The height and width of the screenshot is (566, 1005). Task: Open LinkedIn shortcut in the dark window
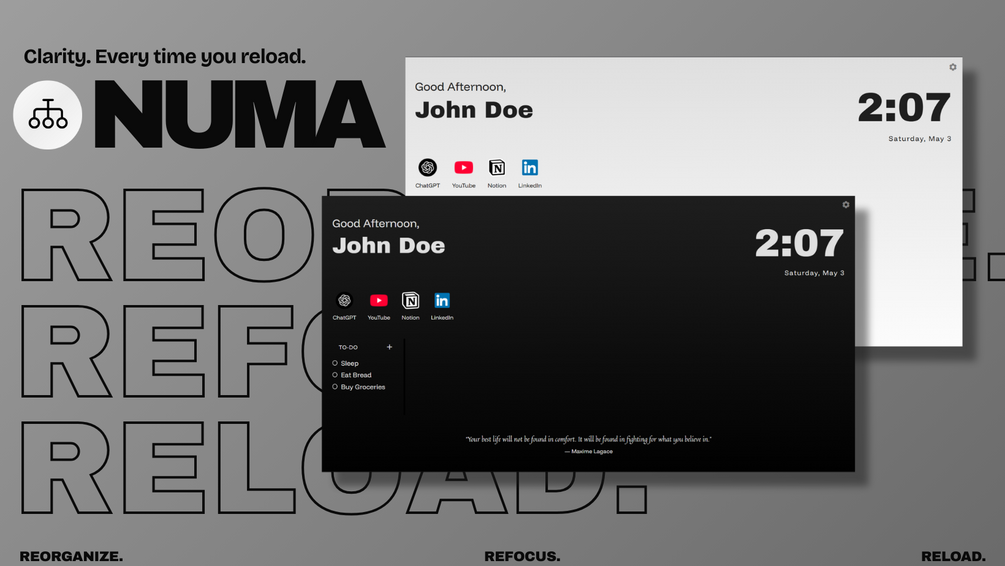point(442,301)
